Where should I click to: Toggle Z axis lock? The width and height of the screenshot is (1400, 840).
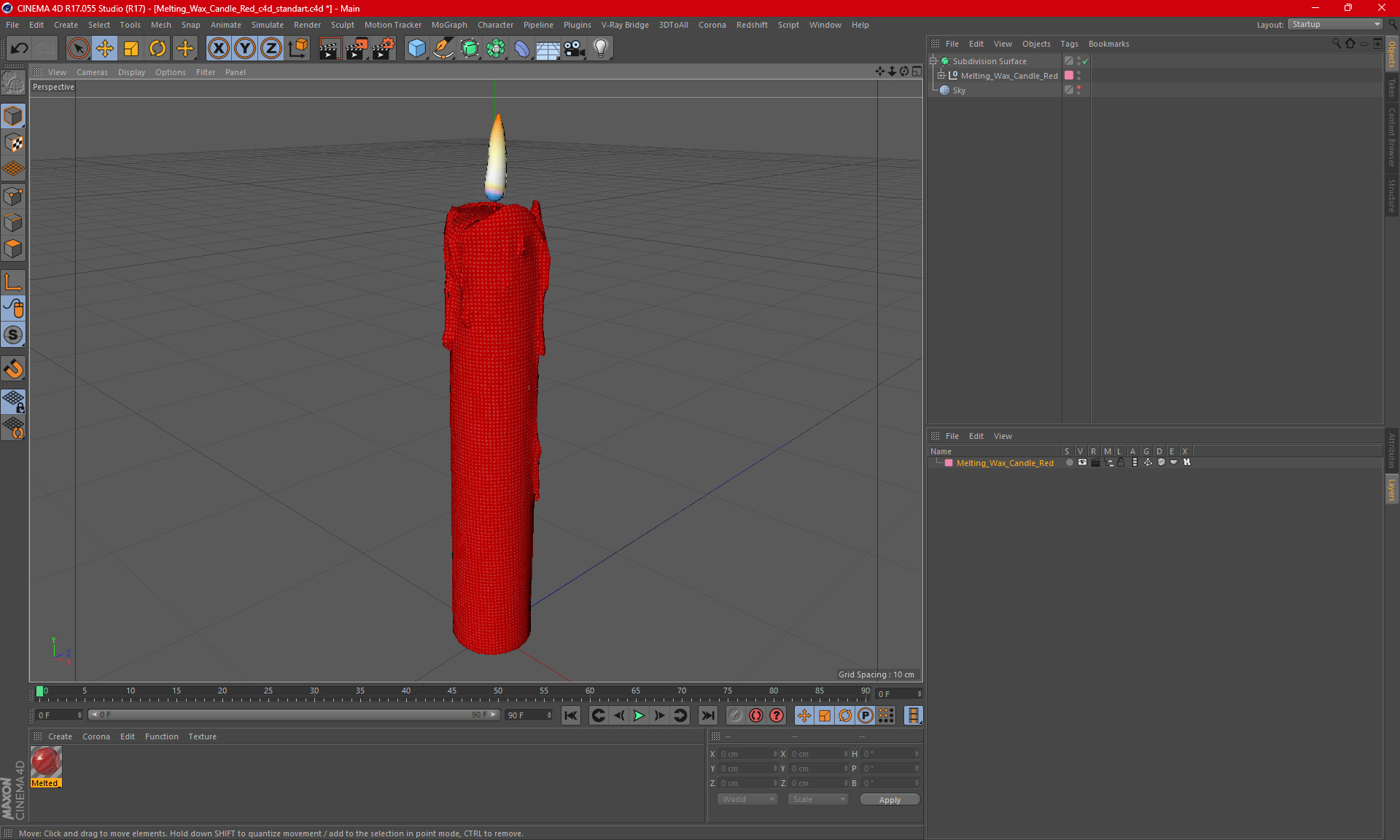click(271, 48)
